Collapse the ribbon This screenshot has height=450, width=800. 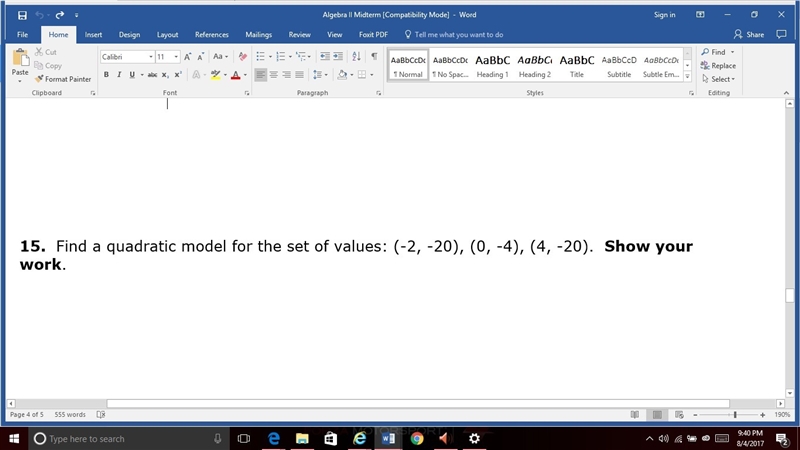coord(786,93)
